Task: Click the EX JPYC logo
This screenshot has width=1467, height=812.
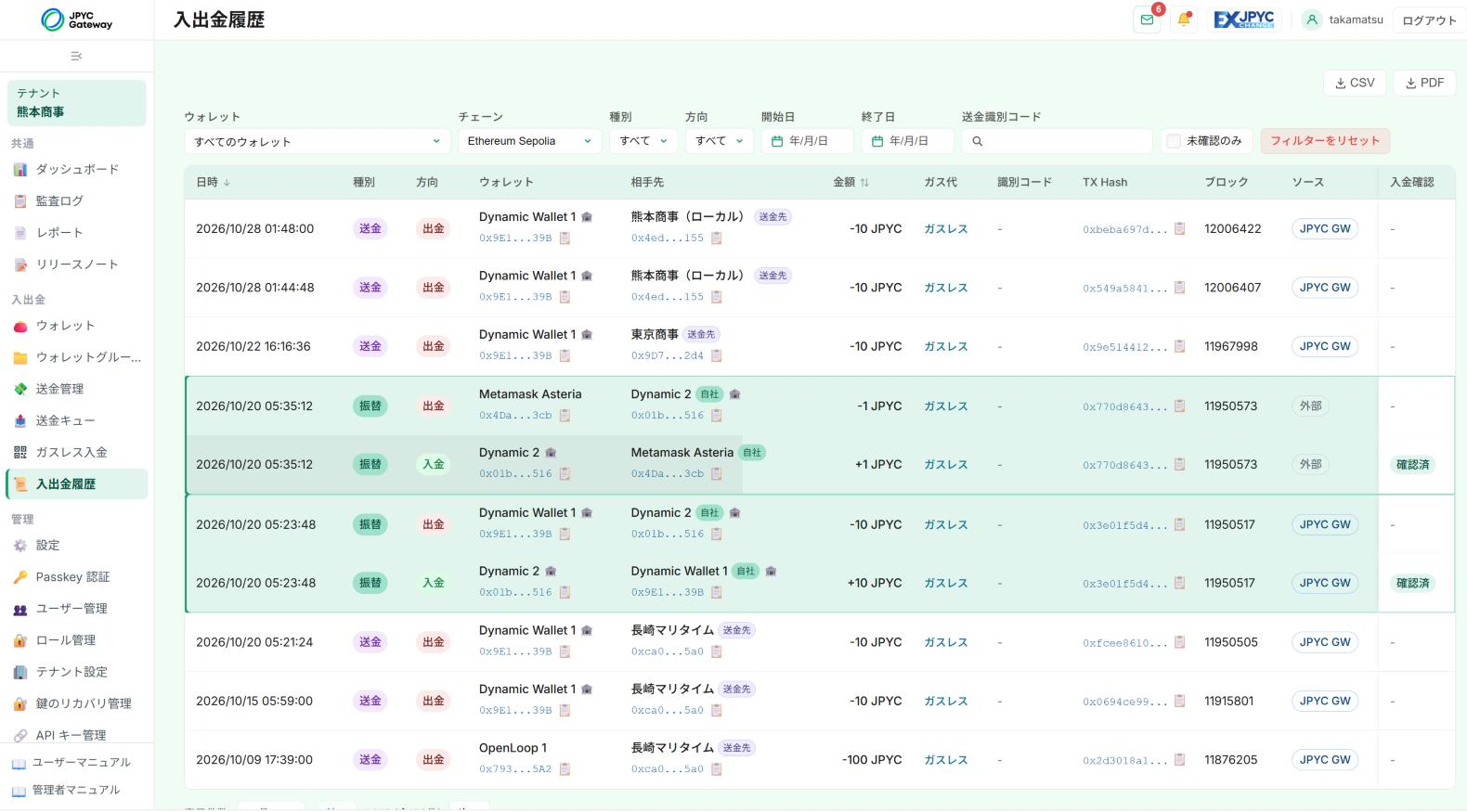Action: click(1244, 19)
